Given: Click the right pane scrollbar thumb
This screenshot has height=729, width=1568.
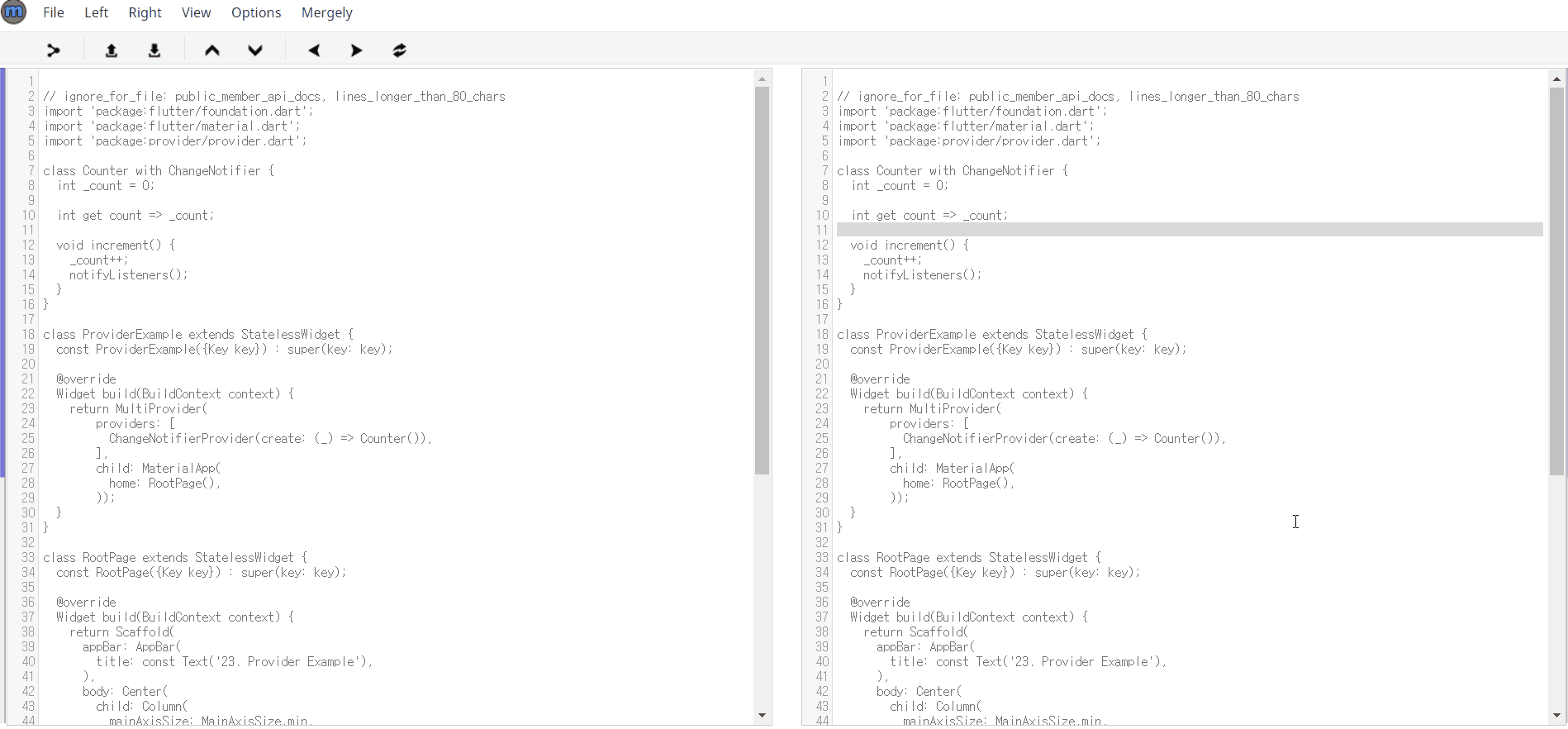Looking at the screenshot, I should (1556, 281).
